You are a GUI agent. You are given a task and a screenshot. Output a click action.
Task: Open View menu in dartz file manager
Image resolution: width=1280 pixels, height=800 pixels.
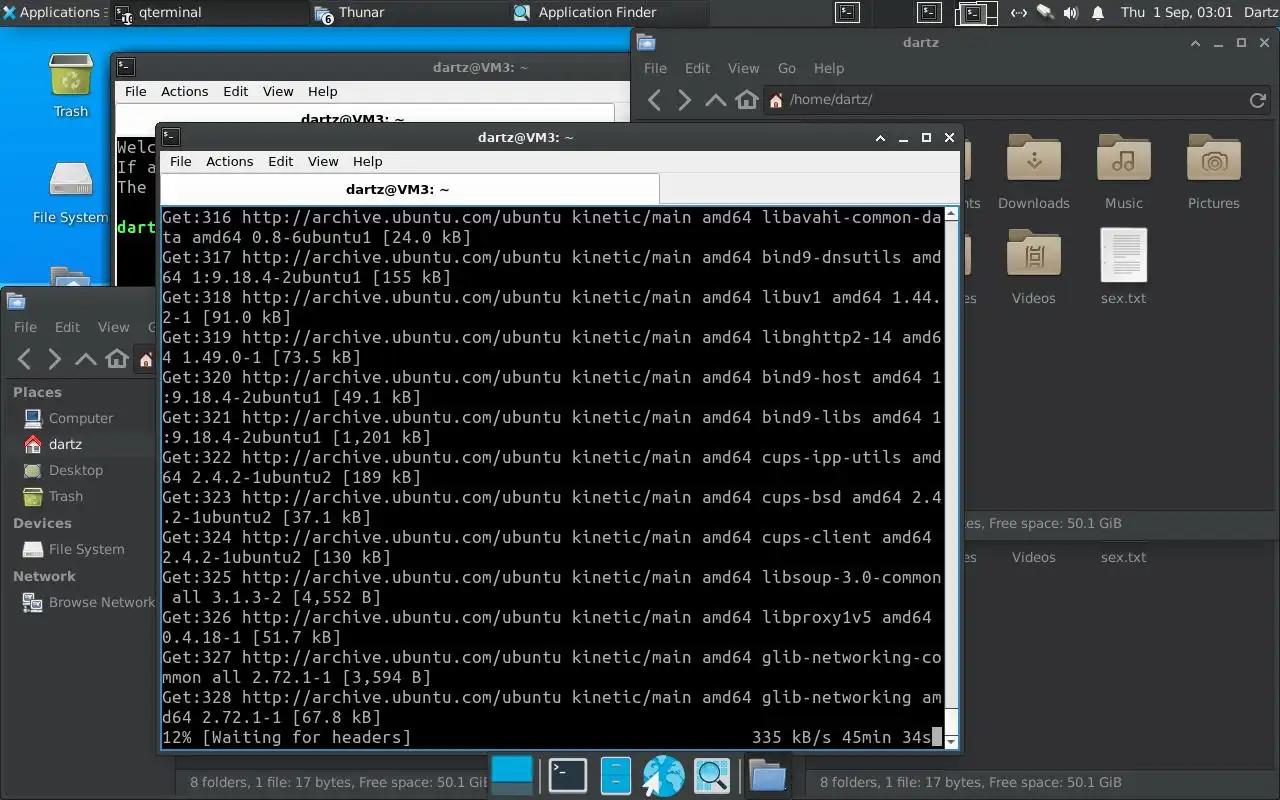[743, 68]
